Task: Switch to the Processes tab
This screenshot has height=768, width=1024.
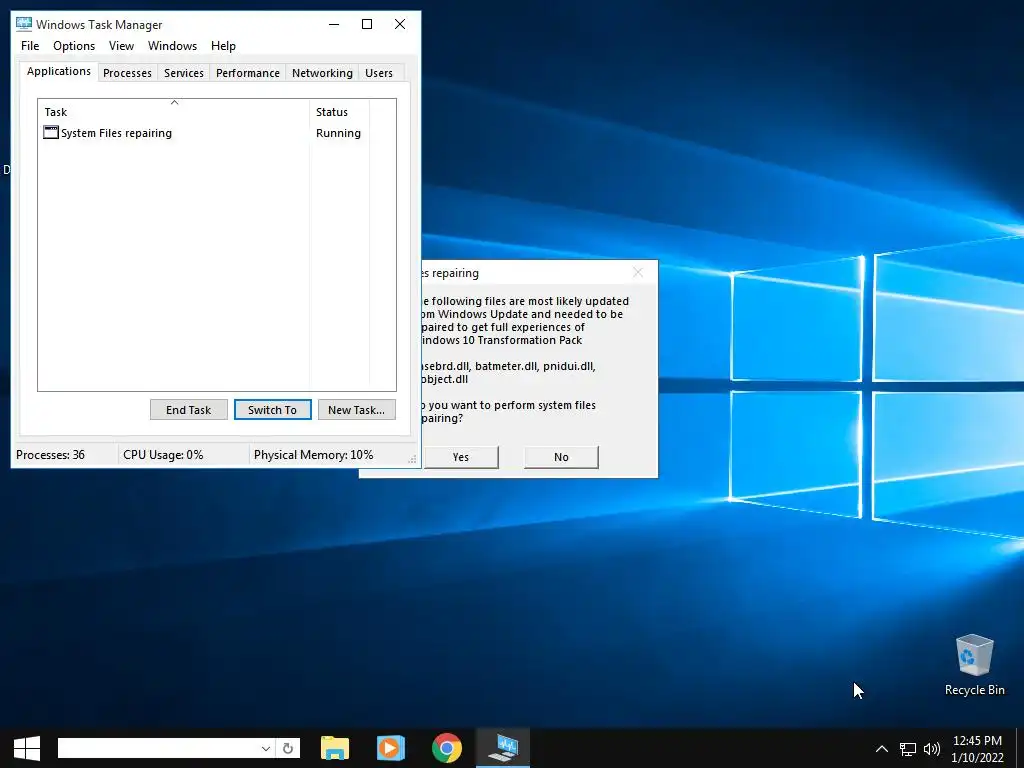Action: pyautogui.click(x=127, y=73)
